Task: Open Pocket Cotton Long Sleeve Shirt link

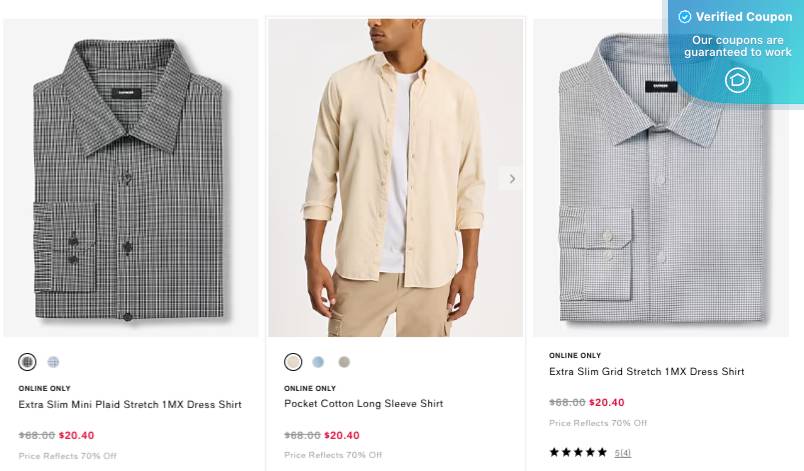Action: pyautogui.click(x=363, y=404)
